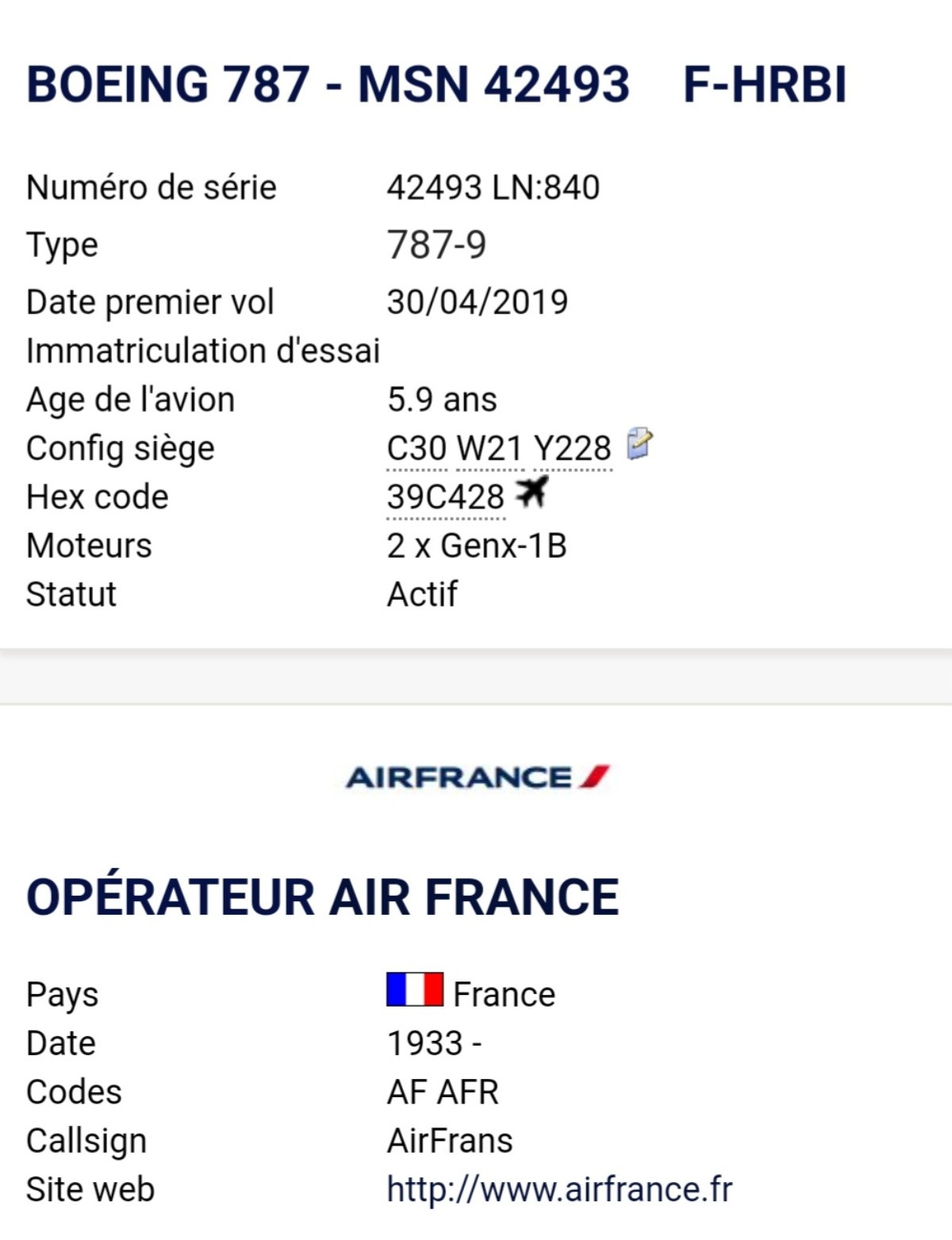
Task: Click the AirFrans callsign value
Action: tap(449, 1141)
